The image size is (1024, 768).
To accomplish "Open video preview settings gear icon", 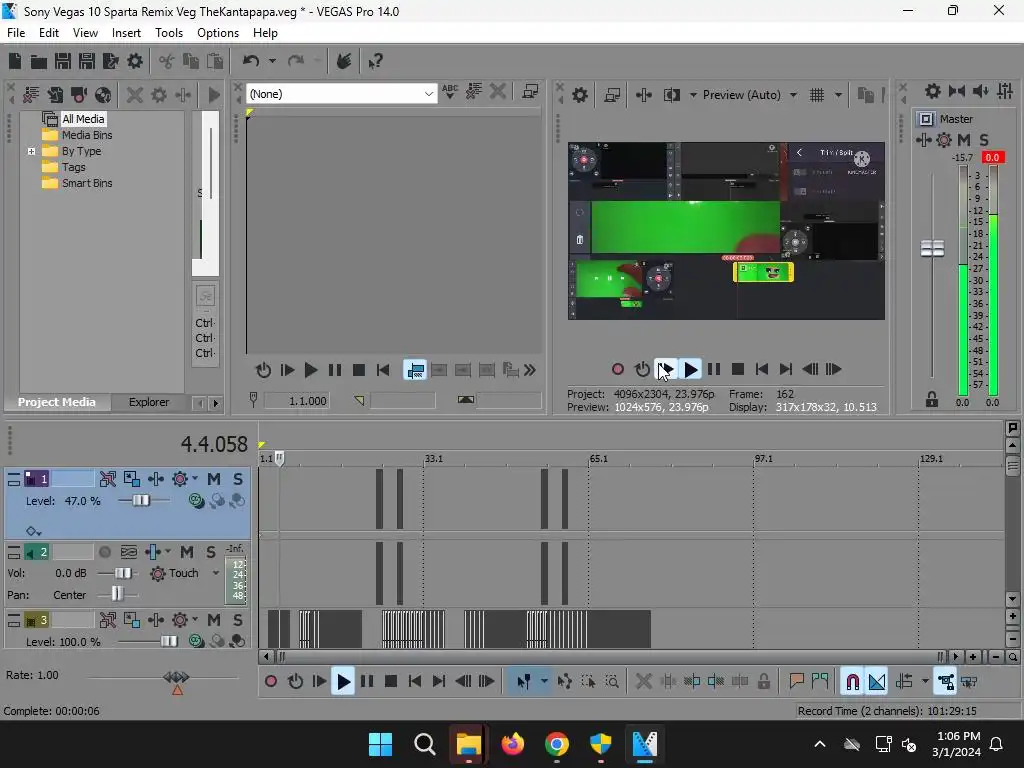I will [580, 95].
